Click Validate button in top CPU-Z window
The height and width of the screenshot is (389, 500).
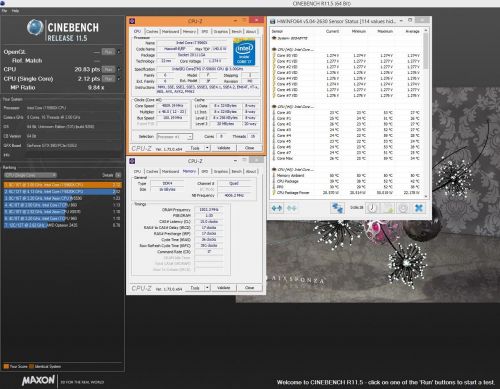click(224, 148)
